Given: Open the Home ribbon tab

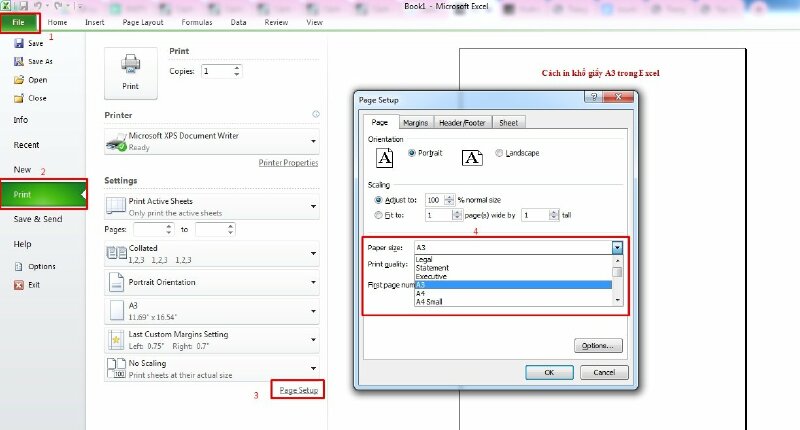Looking at the screenshot, I should [57, 22].
